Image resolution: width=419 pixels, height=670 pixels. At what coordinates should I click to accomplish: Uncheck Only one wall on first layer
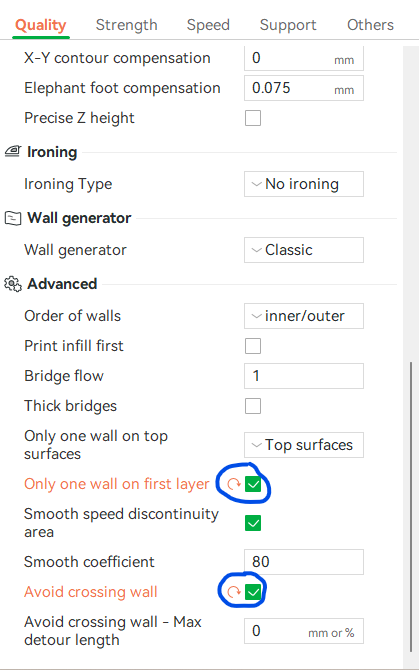click(x=253, y=485)
